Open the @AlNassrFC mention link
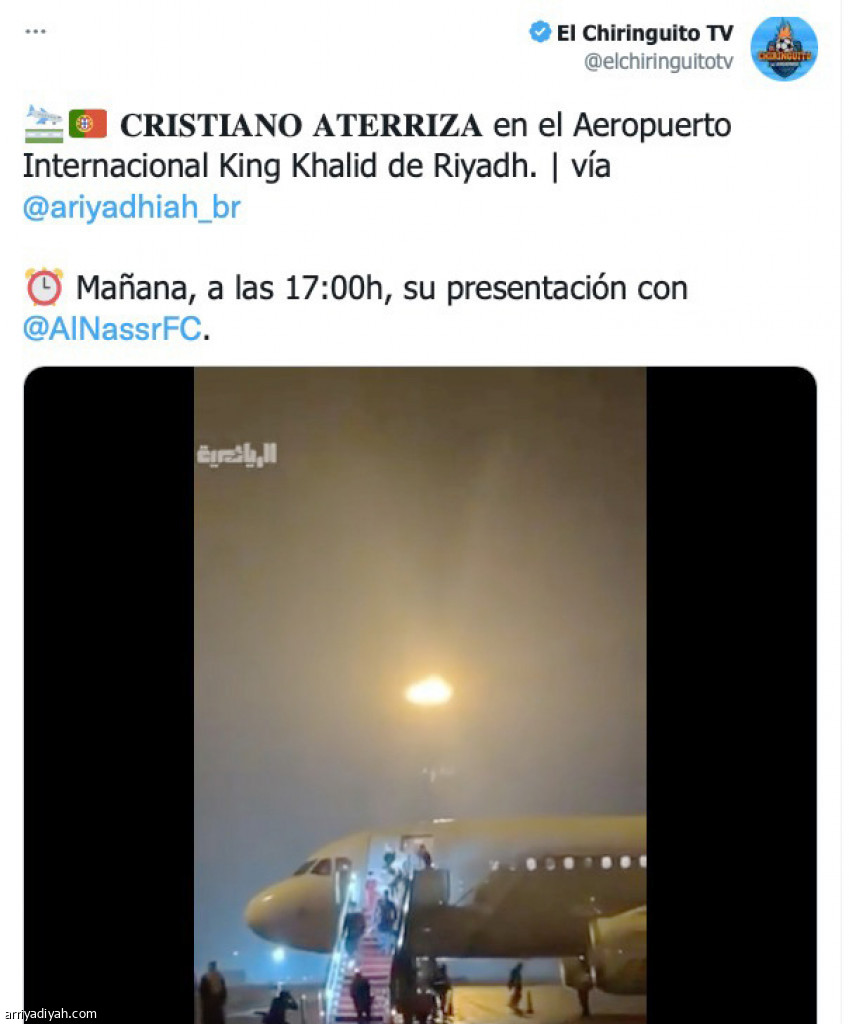The width and height of the screenshot is (849, 1024). pyautogui.click(x=112, y=328)
